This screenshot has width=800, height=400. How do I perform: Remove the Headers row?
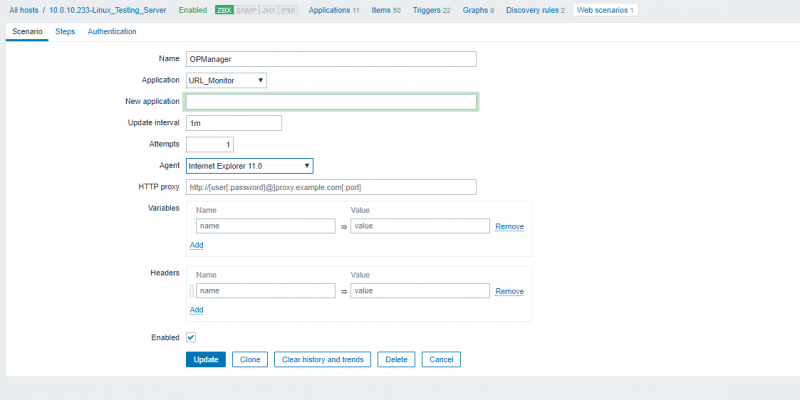click(510, 291)
